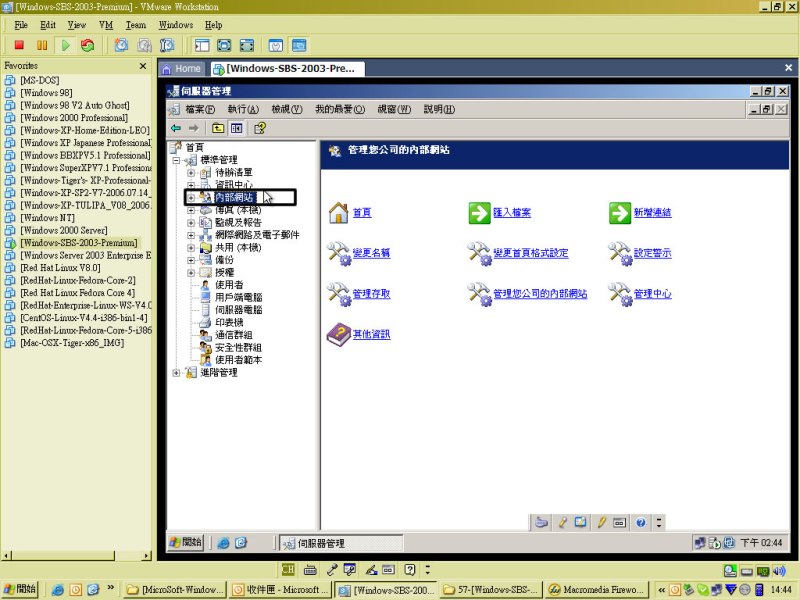
Task: Expand the 待辦清單 tree node
Action: coord(191,173)
